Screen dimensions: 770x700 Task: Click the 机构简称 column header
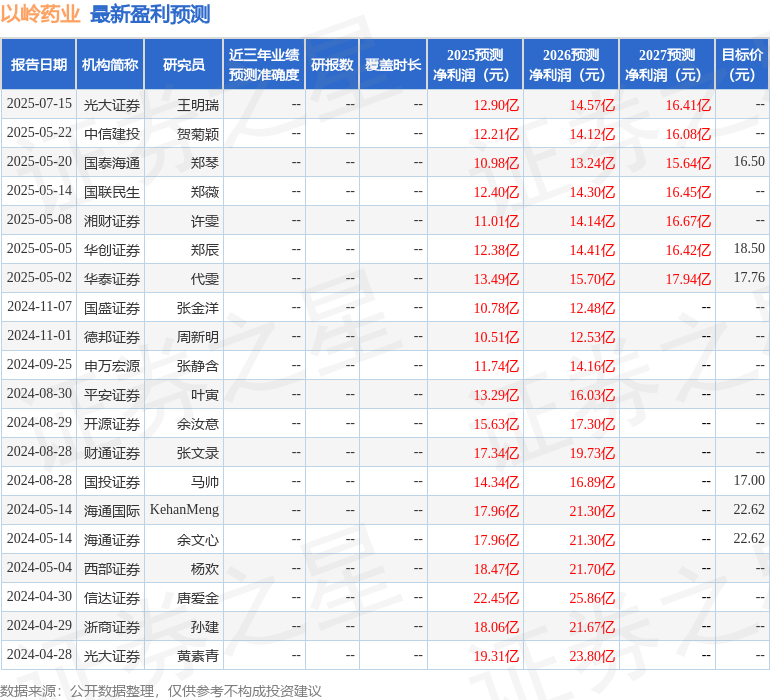pyautogui.click(x=110, y=64)
